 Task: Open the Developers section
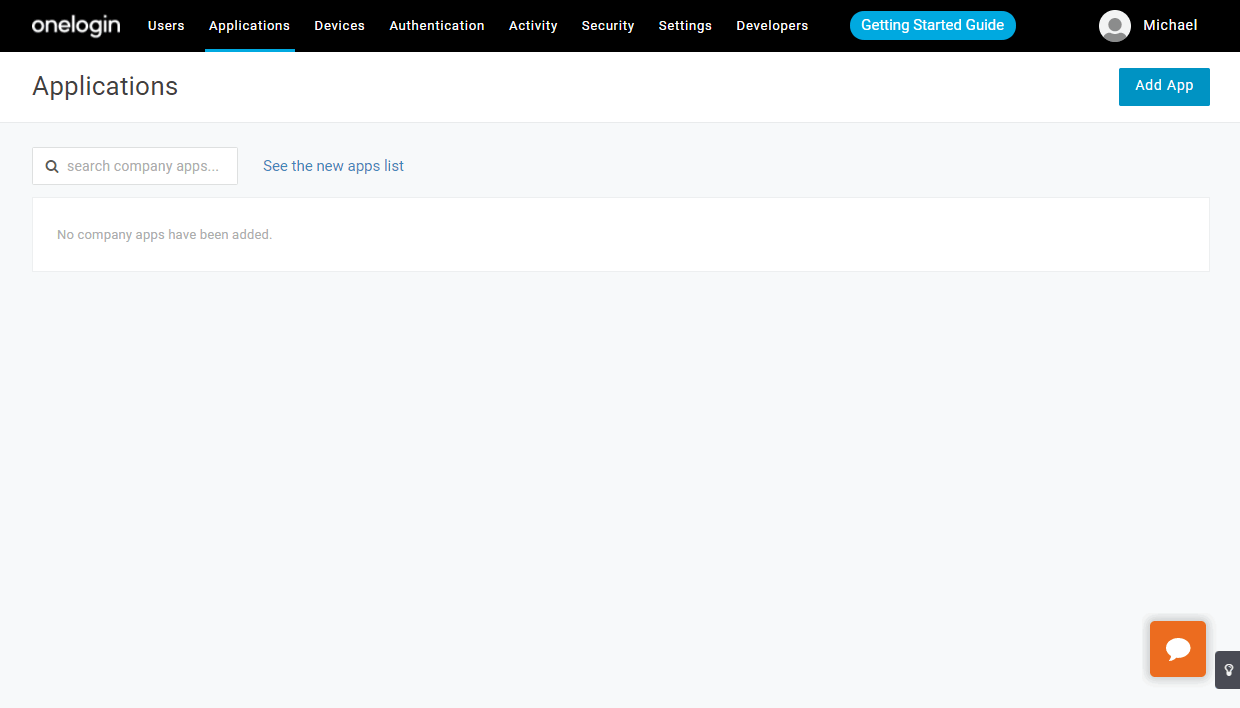point(772,26)
